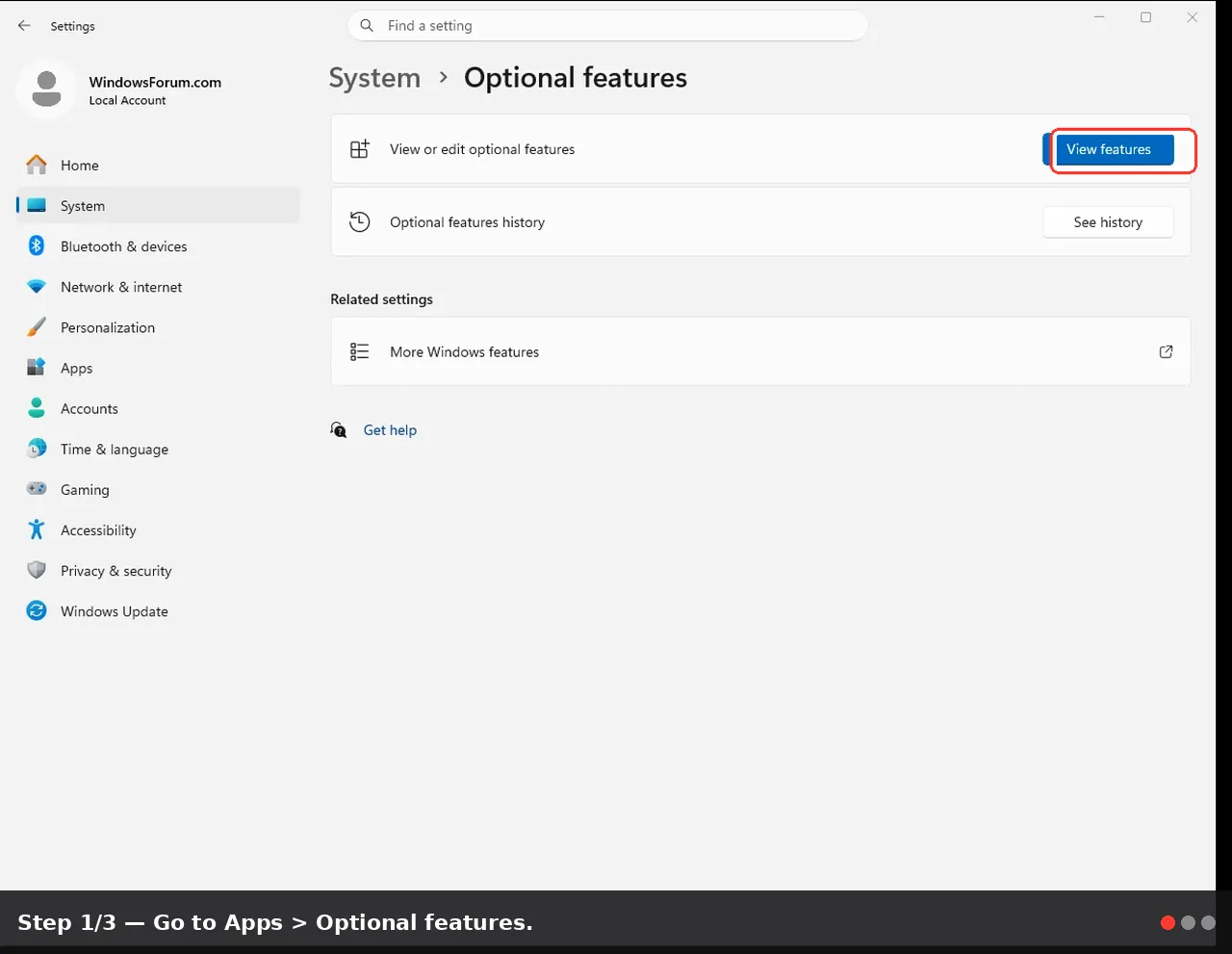
Task: Click the external link icon for More Windows features
Action: [1166, 352]
